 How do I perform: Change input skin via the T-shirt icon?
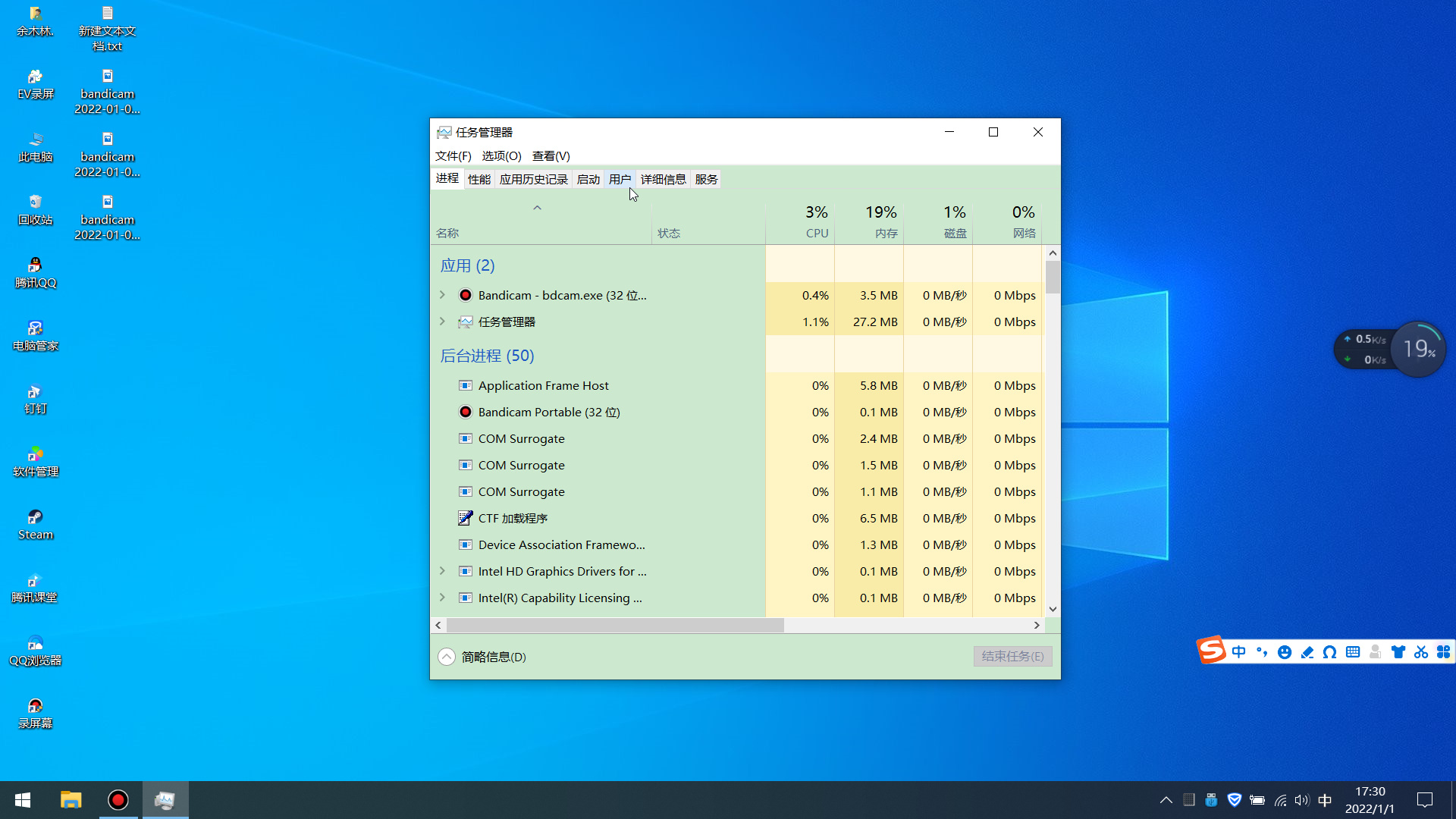[1398, 651]
